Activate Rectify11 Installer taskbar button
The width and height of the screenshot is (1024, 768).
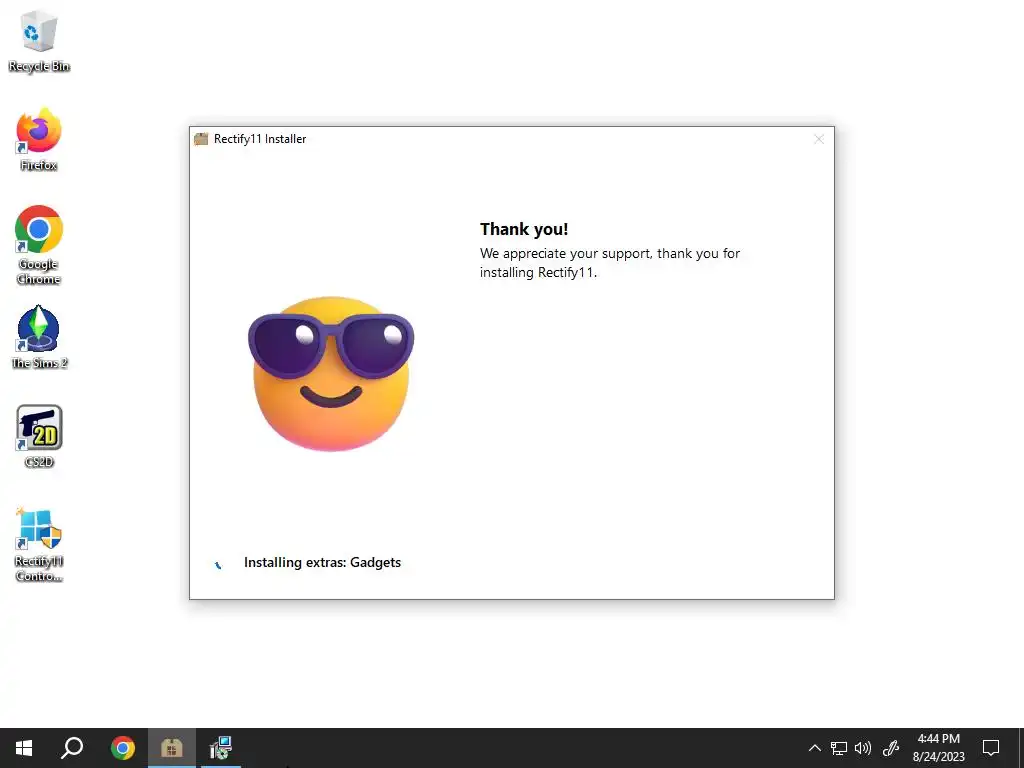pyautogui.click(x=172, y=748)
